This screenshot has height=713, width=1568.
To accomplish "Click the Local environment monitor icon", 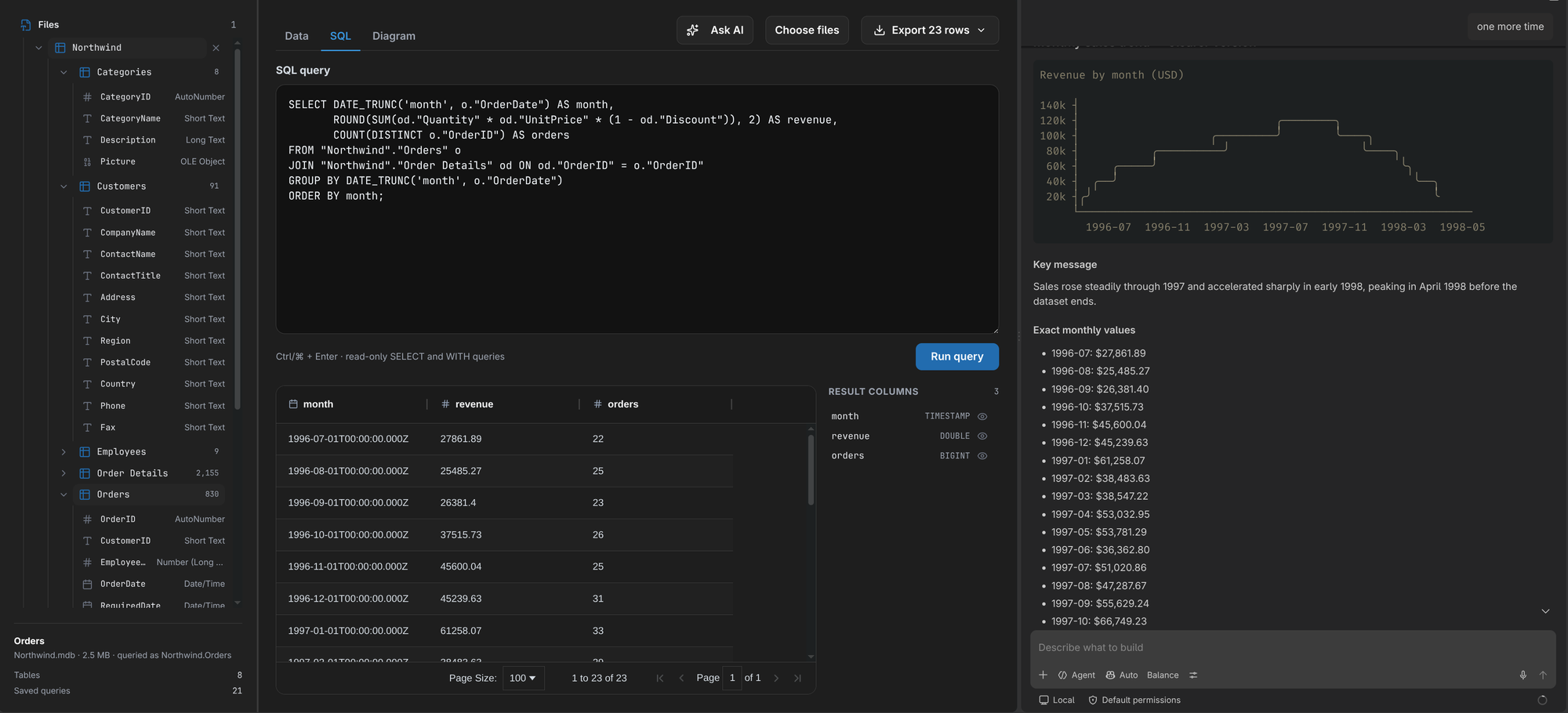I will (1044, 700).
